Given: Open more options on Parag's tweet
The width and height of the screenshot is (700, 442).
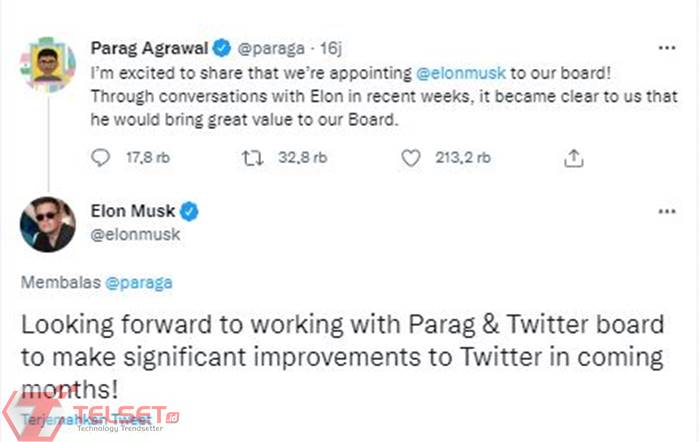Looking at the screenshot, I should [x=665, y=47].
